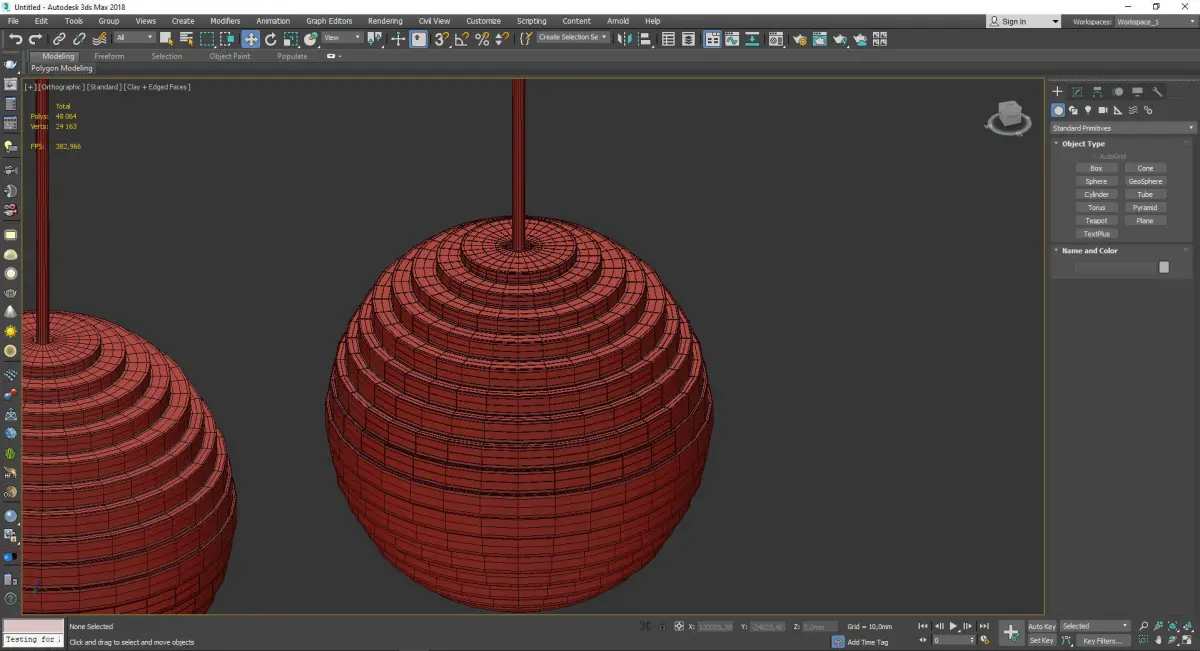Open key mode Selected dropdown

click(x=1095, y=626)
